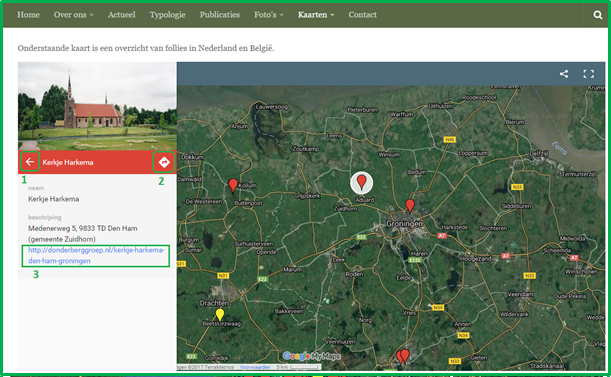Click the Lauwersoog label on the map

tap(272, 107)
